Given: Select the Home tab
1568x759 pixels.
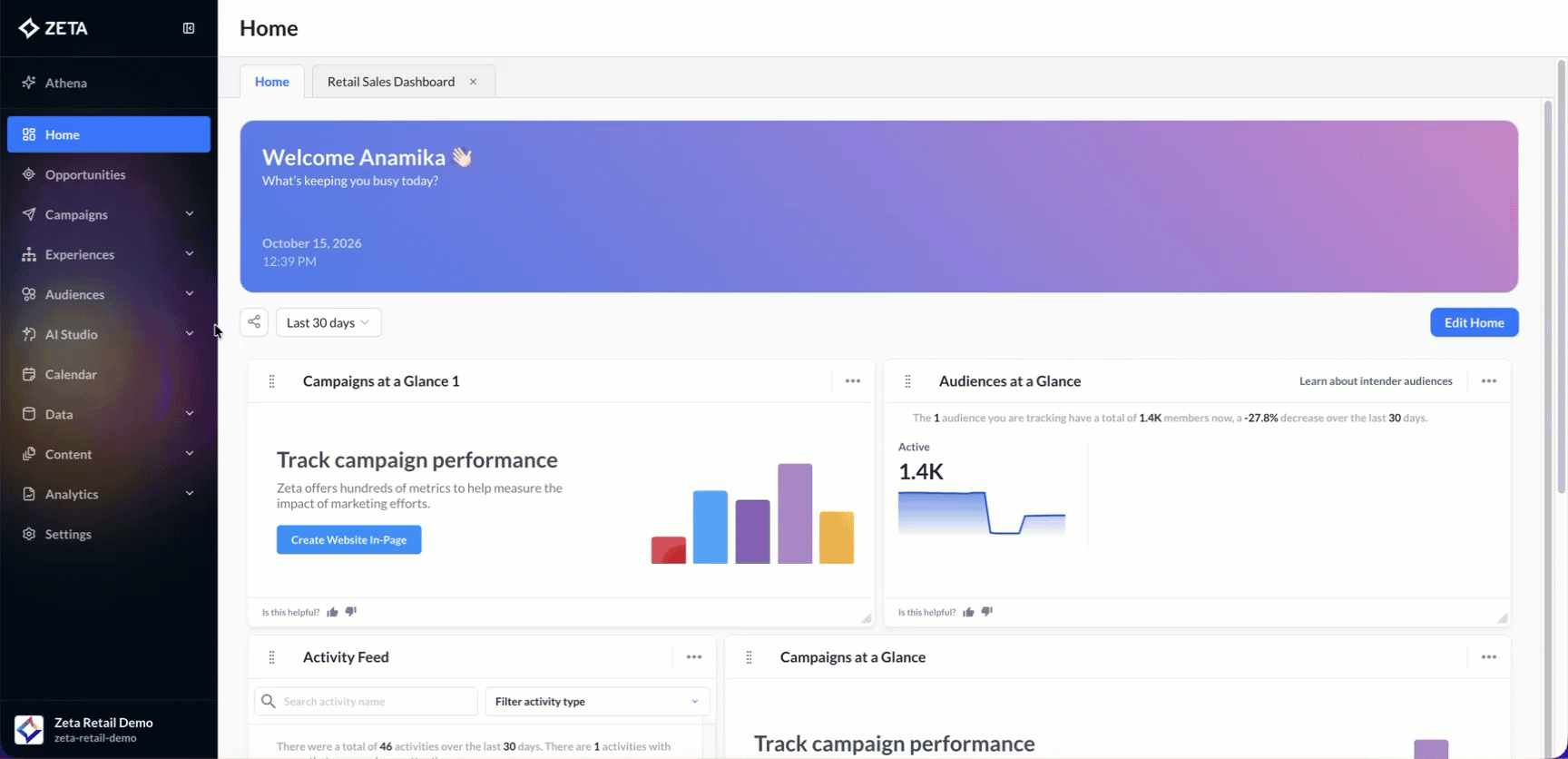Looking at the screenshot, I should pyautogui.click(x=272, y=82).
